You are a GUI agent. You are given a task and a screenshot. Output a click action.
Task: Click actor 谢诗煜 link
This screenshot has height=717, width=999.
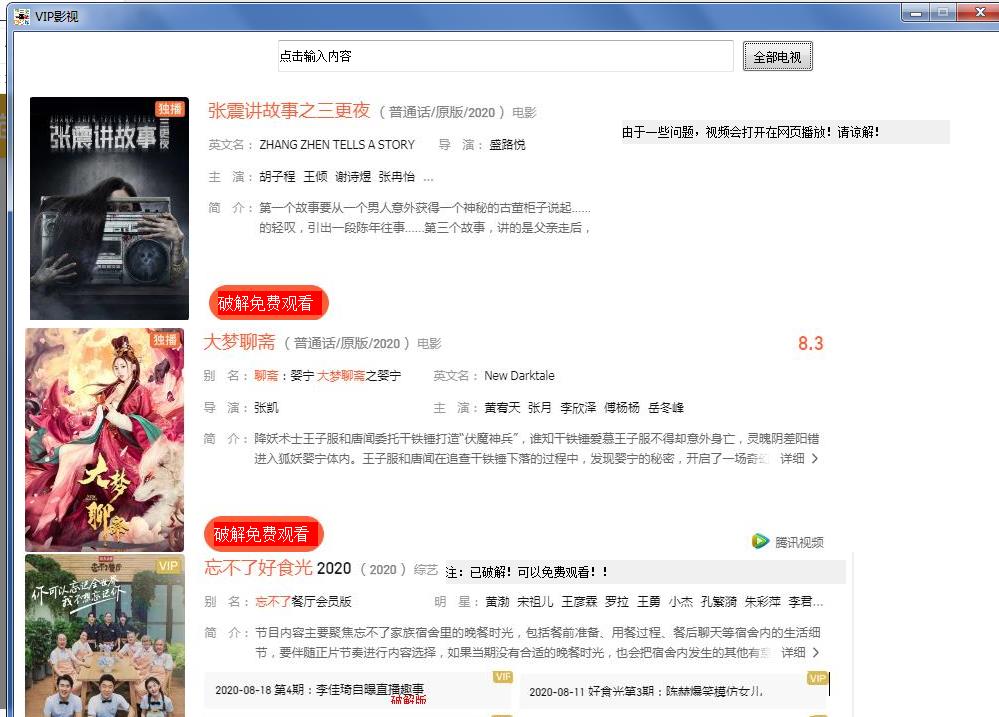pyautogui.click(x=354, y=177)
